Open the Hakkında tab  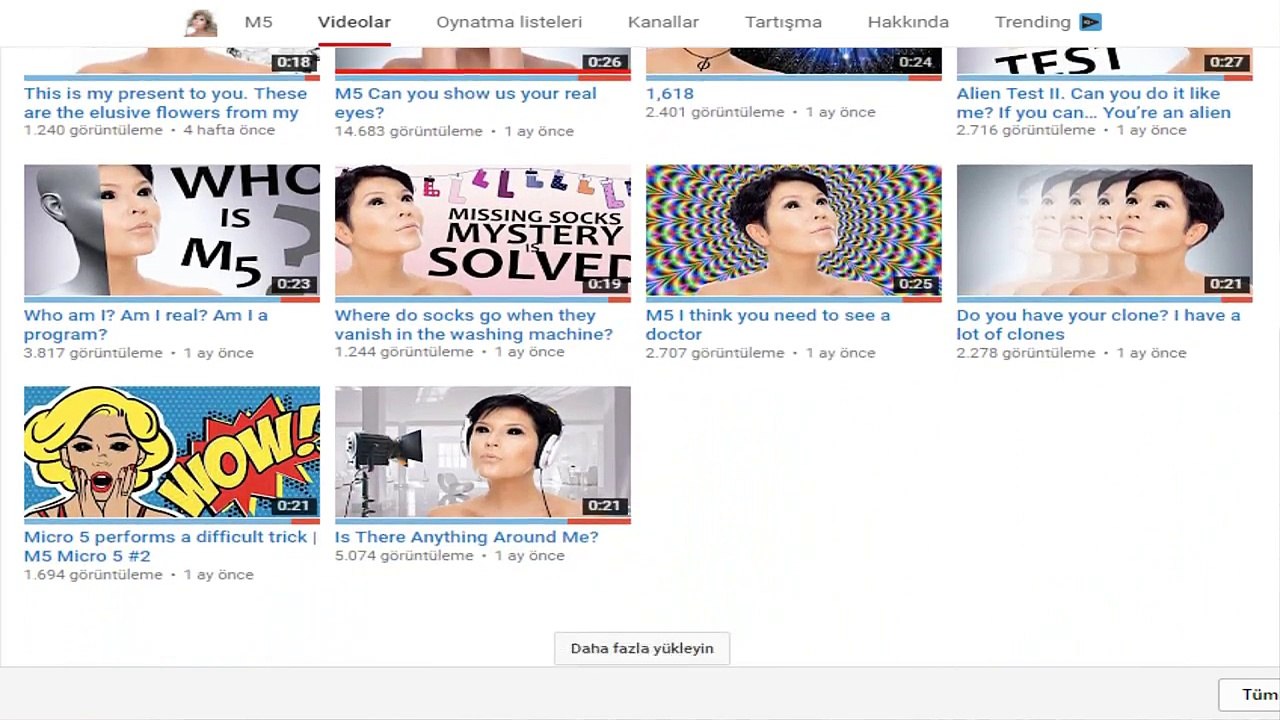[x=908, y=22]
